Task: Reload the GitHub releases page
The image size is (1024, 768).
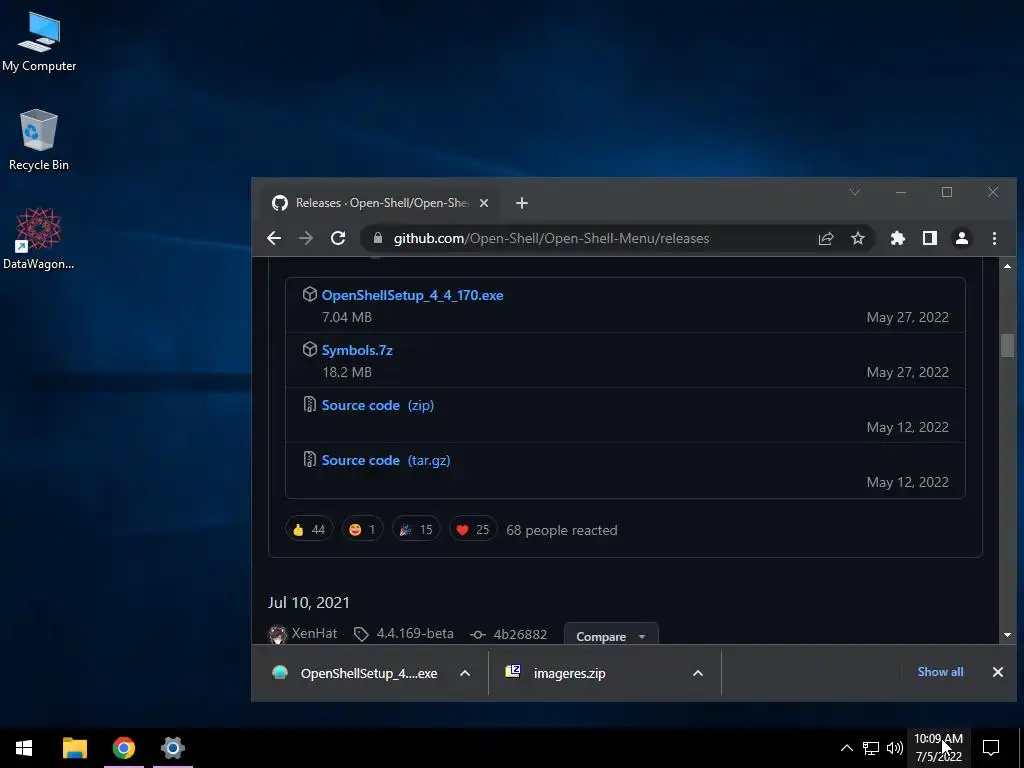Action: (338, 238)
